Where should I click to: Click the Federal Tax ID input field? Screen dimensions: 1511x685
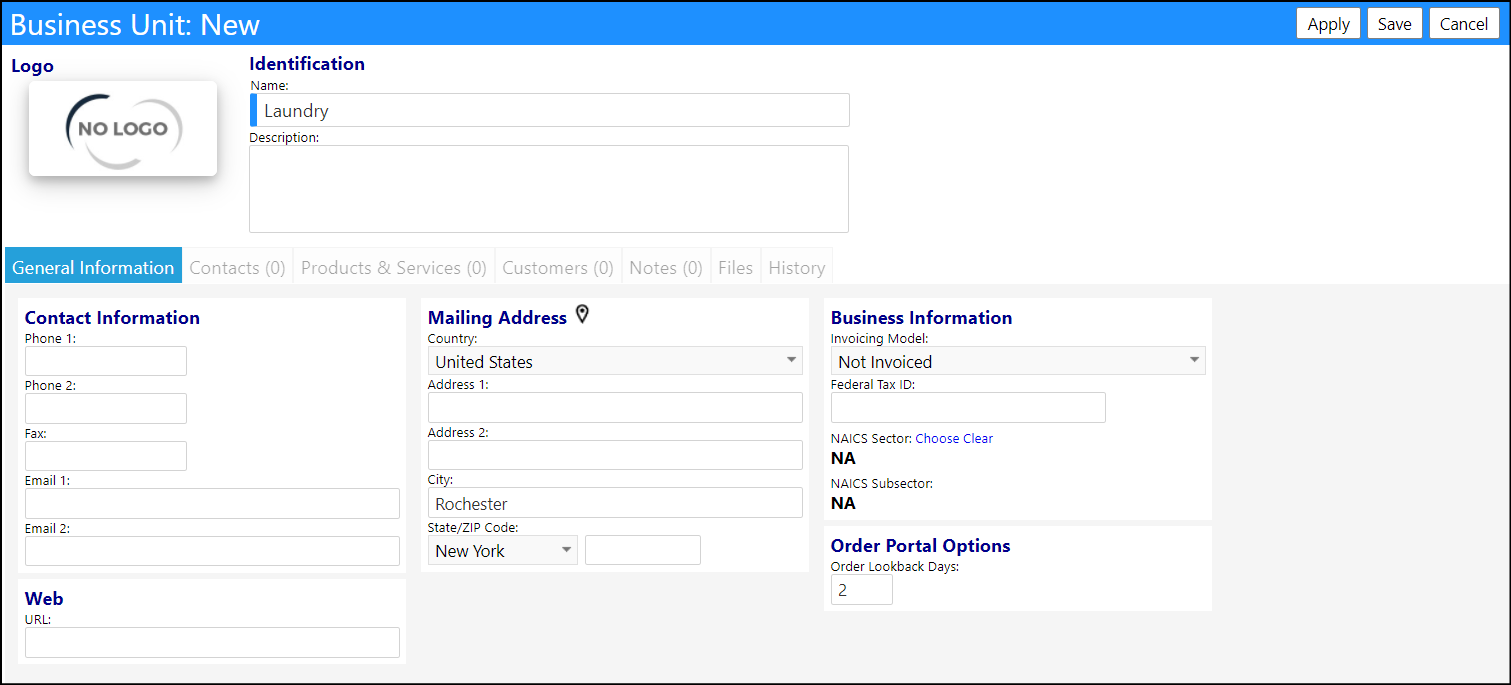click(x=968, y=407)
